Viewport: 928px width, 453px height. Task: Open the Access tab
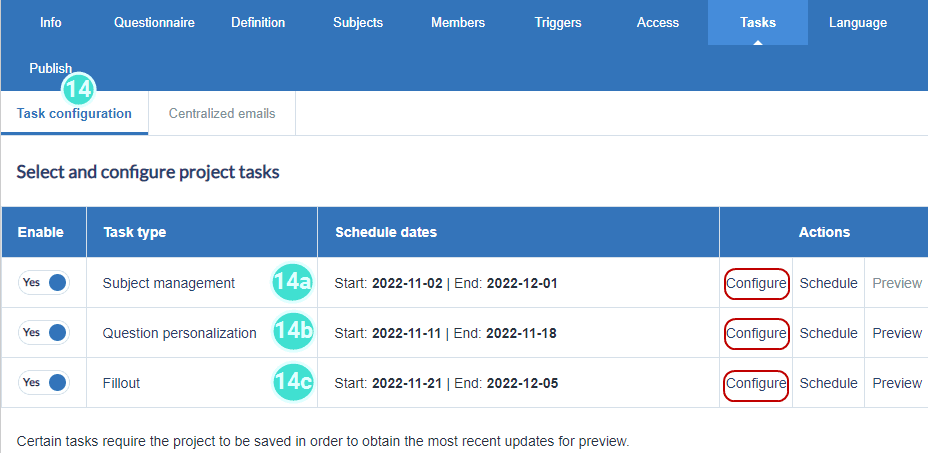tap(658, 23)
